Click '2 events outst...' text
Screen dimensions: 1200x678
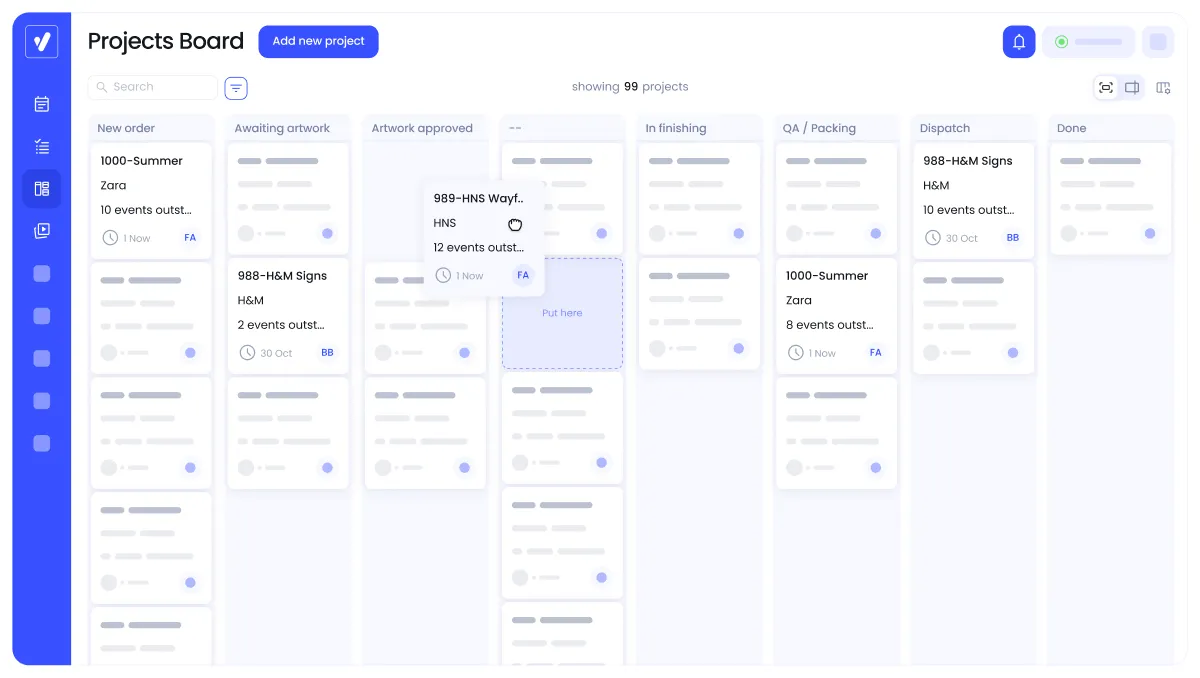282,325
